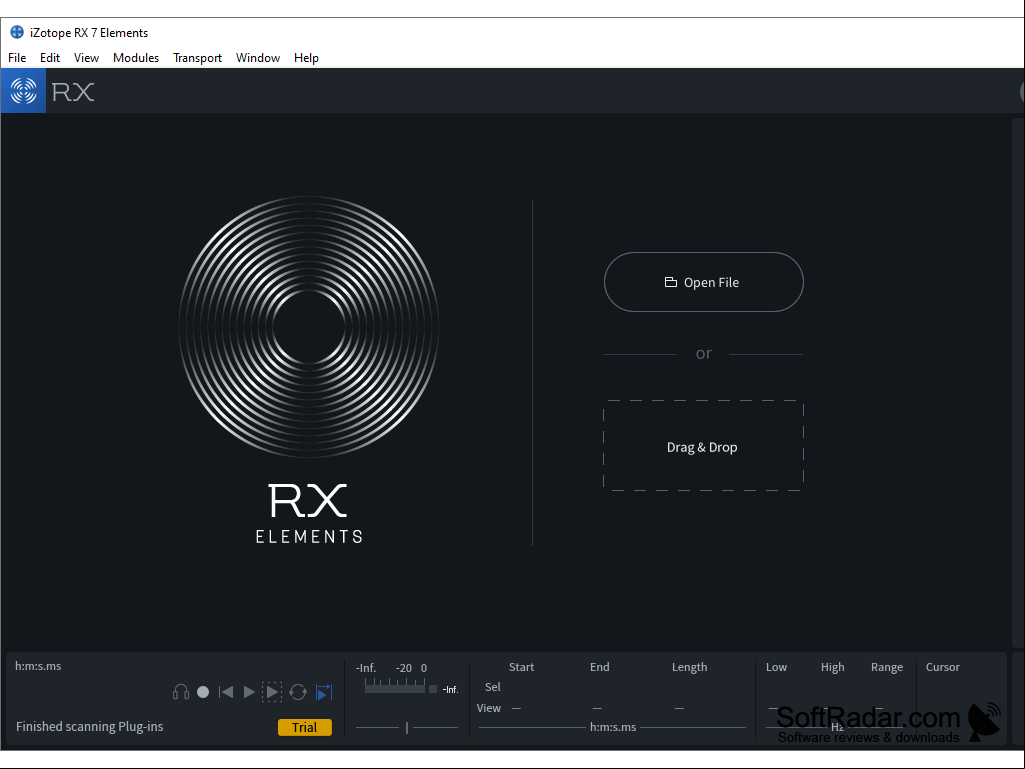Click the View row label
Viewport: 1025px width, 769px height.
[x=489, y=708]
